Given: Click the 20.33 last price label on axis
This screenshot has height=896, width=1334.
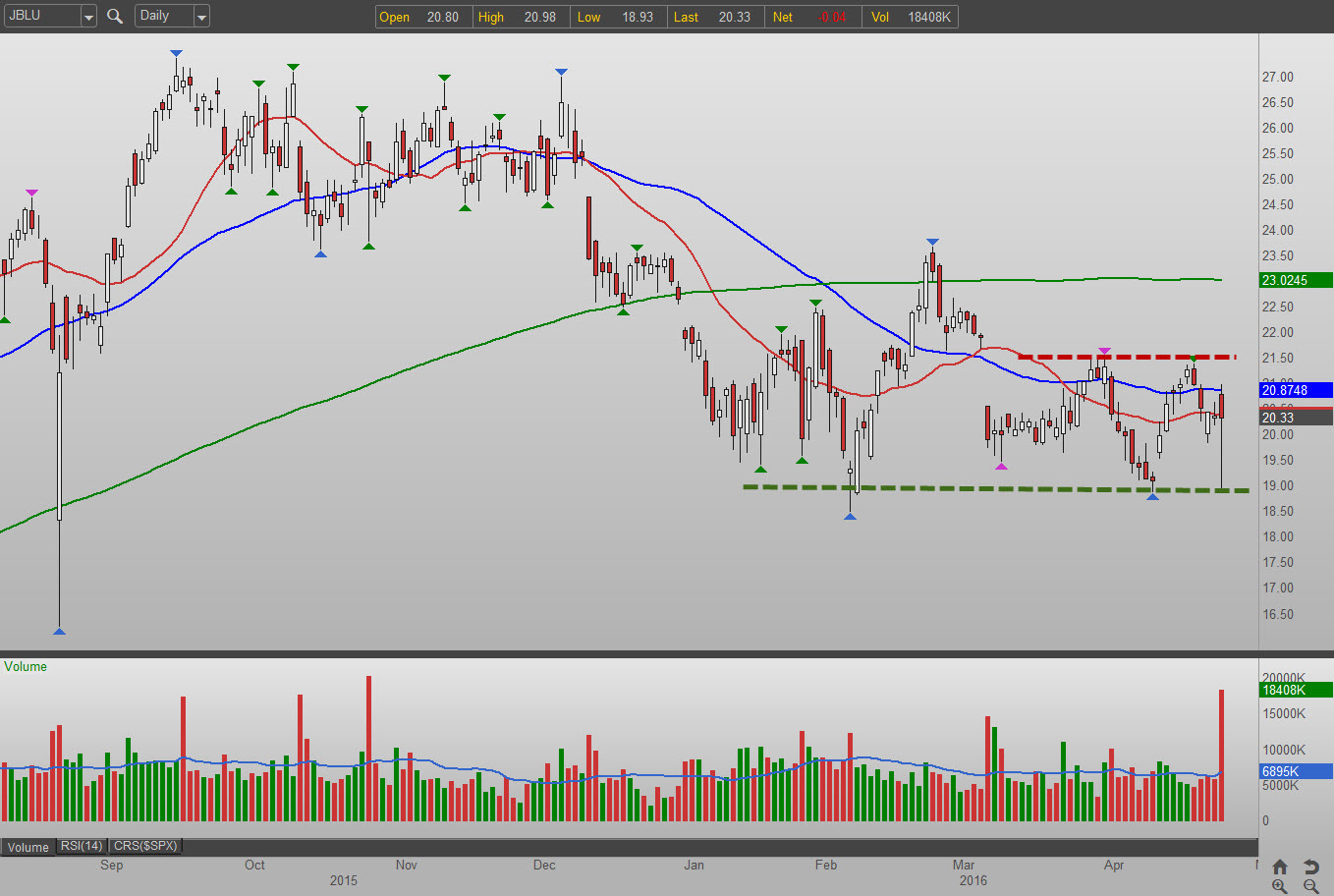Looking at the screenshot, I should [1296, 418].
